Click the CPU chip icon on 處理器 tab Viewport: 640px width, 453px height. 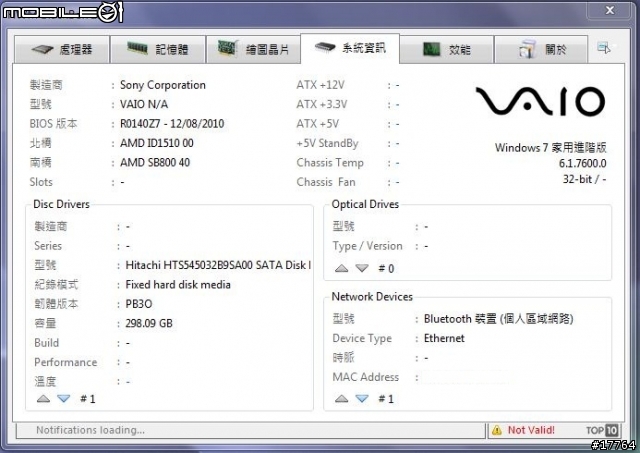pyautogui.click(x=42, y=50)
